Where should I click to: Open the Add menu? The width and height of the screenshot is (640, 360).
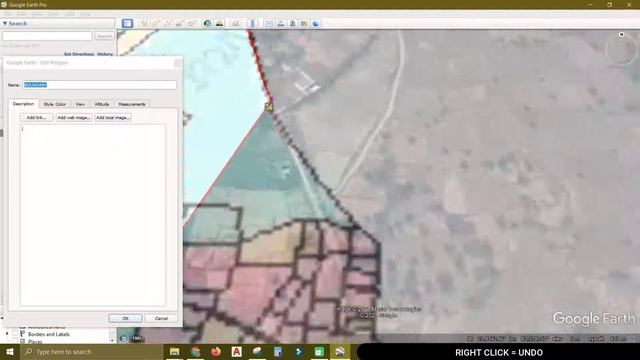click(70, 14)
